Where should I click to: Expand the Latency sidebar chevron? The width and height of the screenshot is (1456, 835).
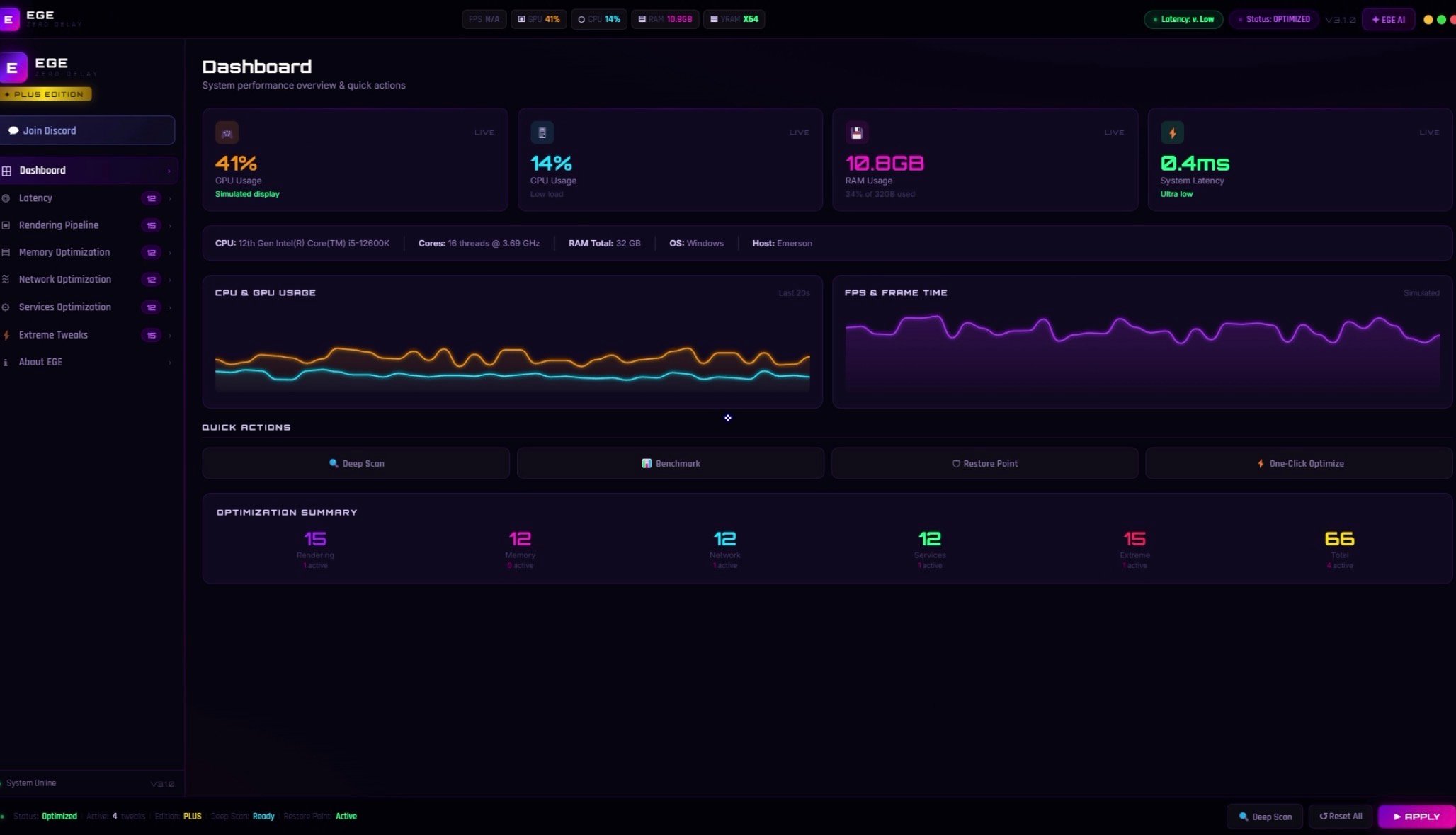pyautogui.click(x=170, y=199)
